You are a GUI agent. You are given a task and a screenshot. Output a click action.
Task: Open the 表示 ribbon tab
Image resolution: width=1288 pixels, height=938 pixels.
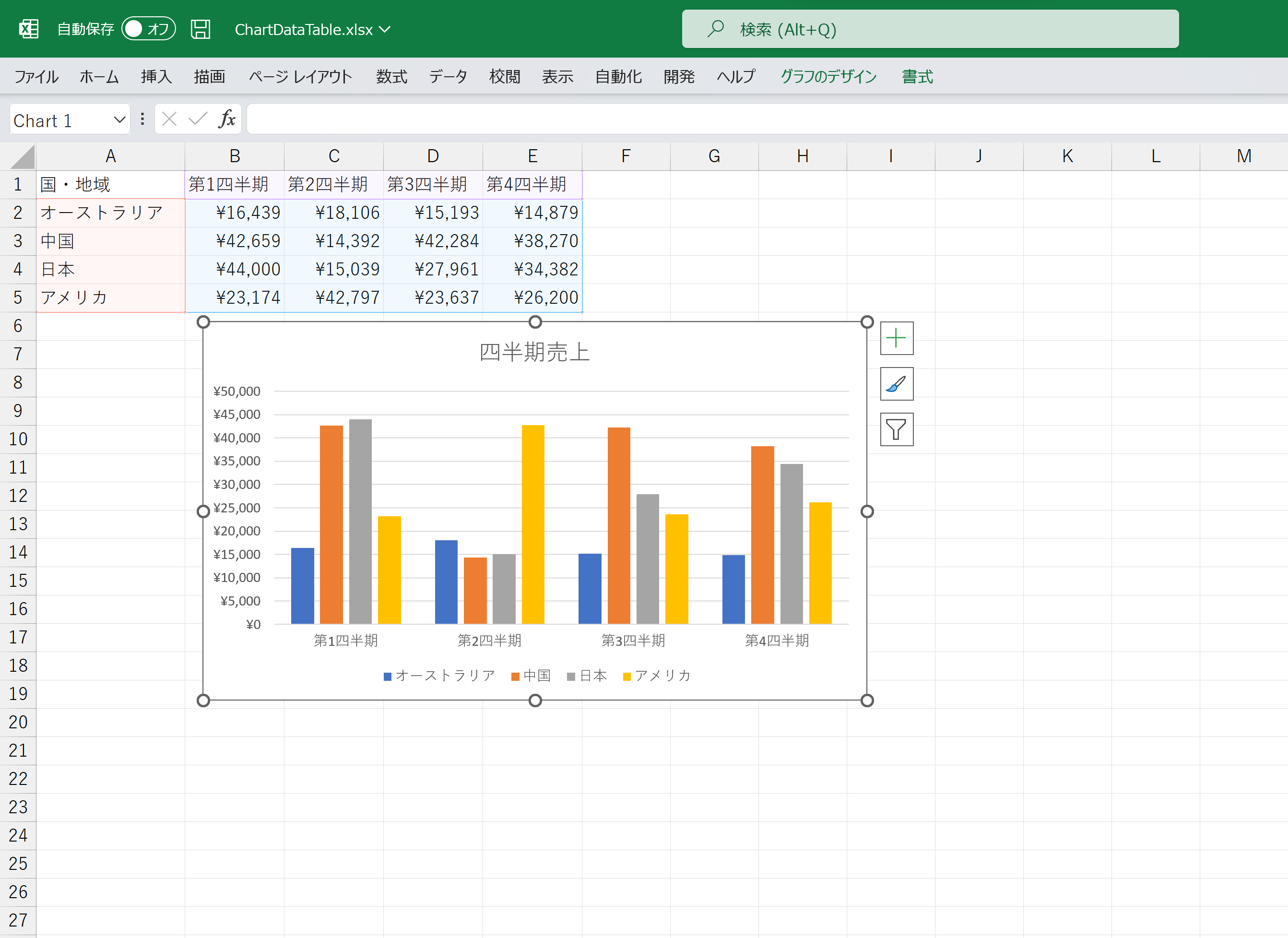tap(558, 77)
